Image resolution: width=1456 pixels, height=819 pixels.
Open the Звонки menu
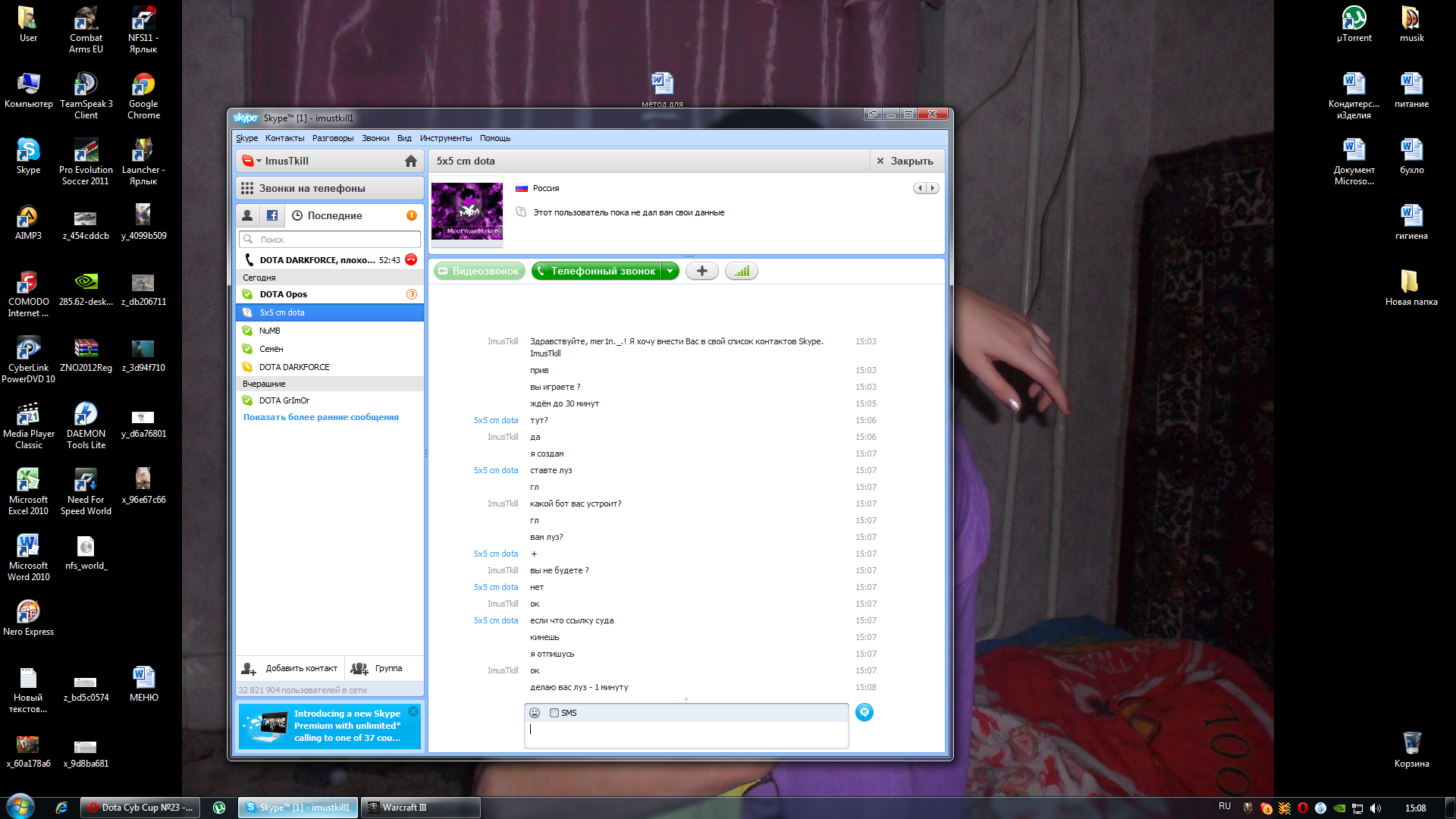(375, 138)
